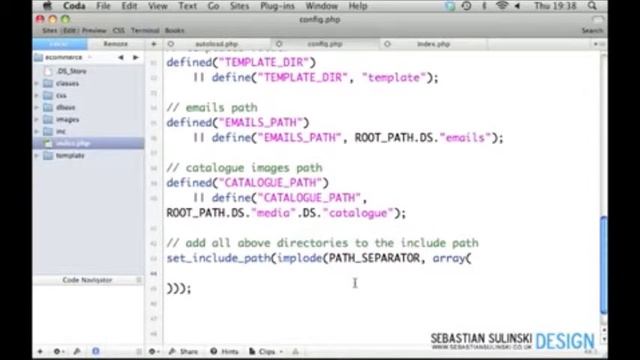Select the images folder row
This screenshot has width=640, height=360.
(x=88, y=120)
